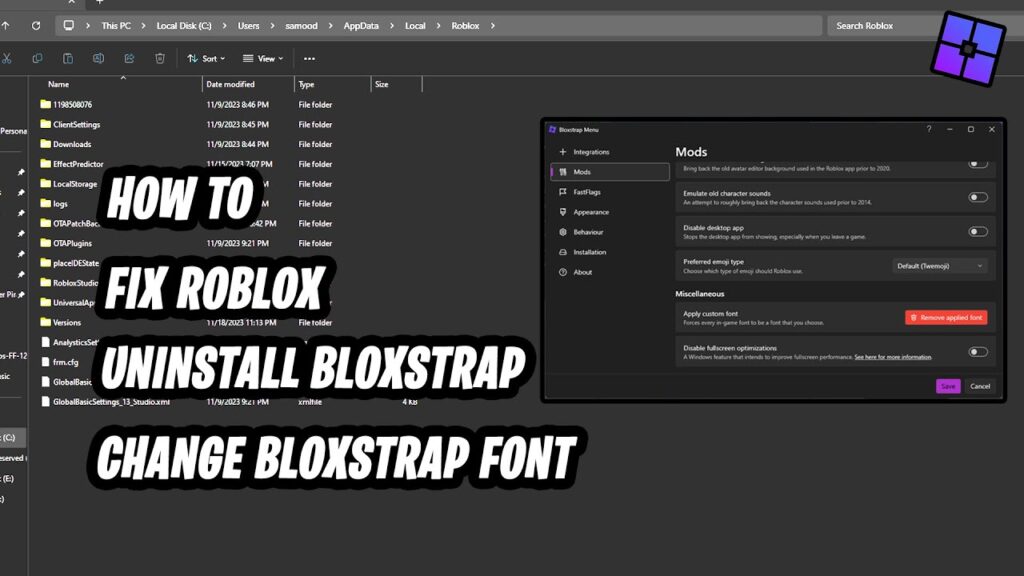Toggle Emulate old character sounds switch

978,197
